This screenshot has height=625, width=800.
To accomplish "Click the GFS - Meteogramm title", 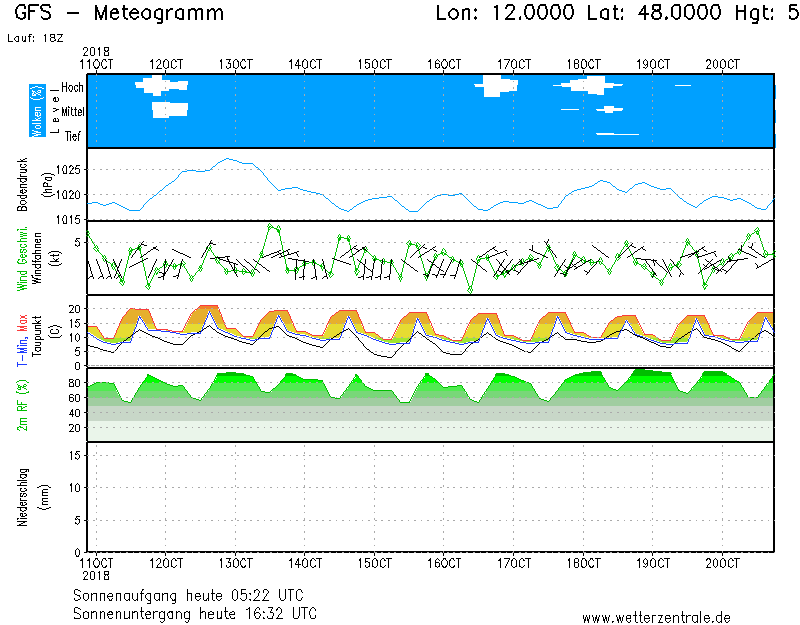I will point(120,14).
